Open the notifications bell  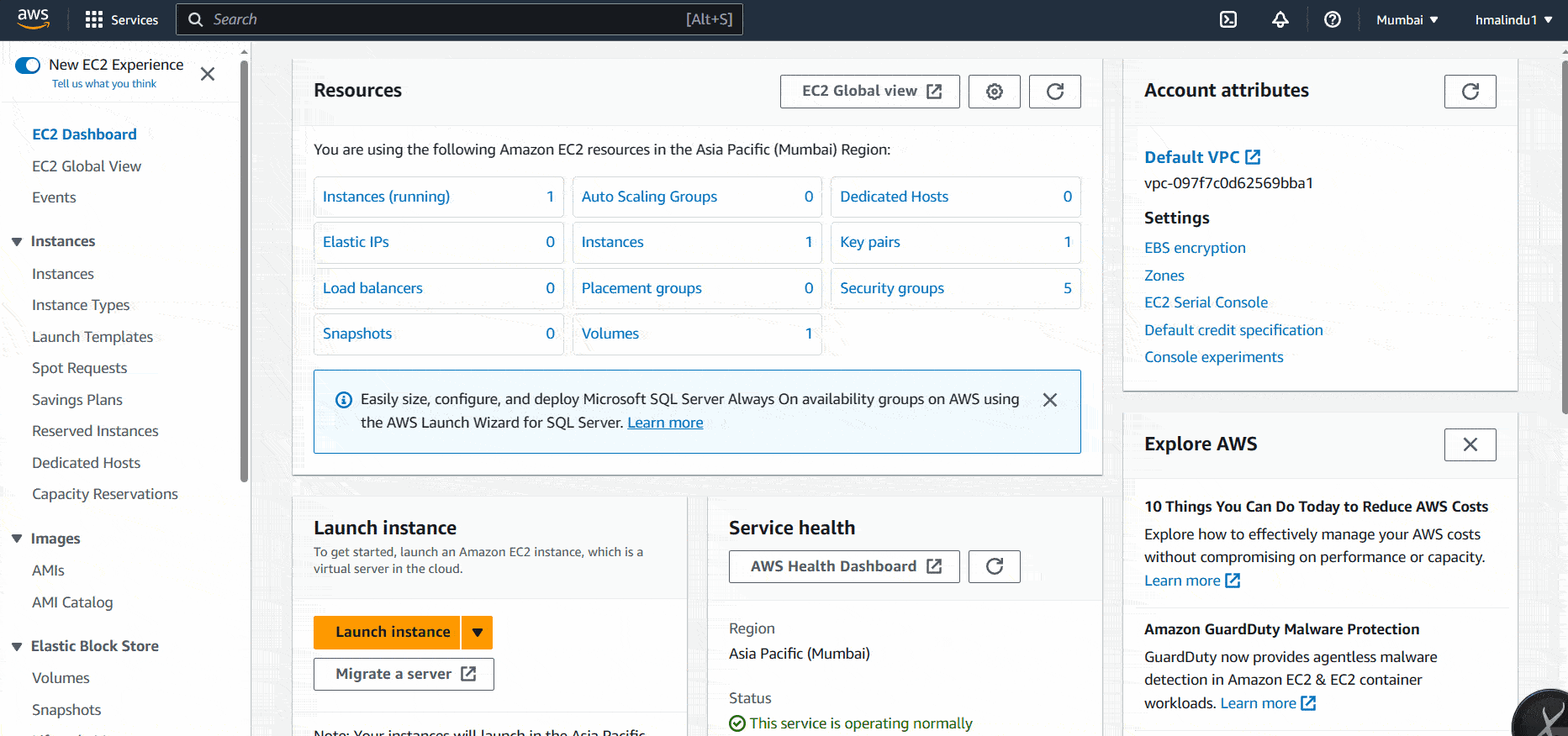[1280, 19]
